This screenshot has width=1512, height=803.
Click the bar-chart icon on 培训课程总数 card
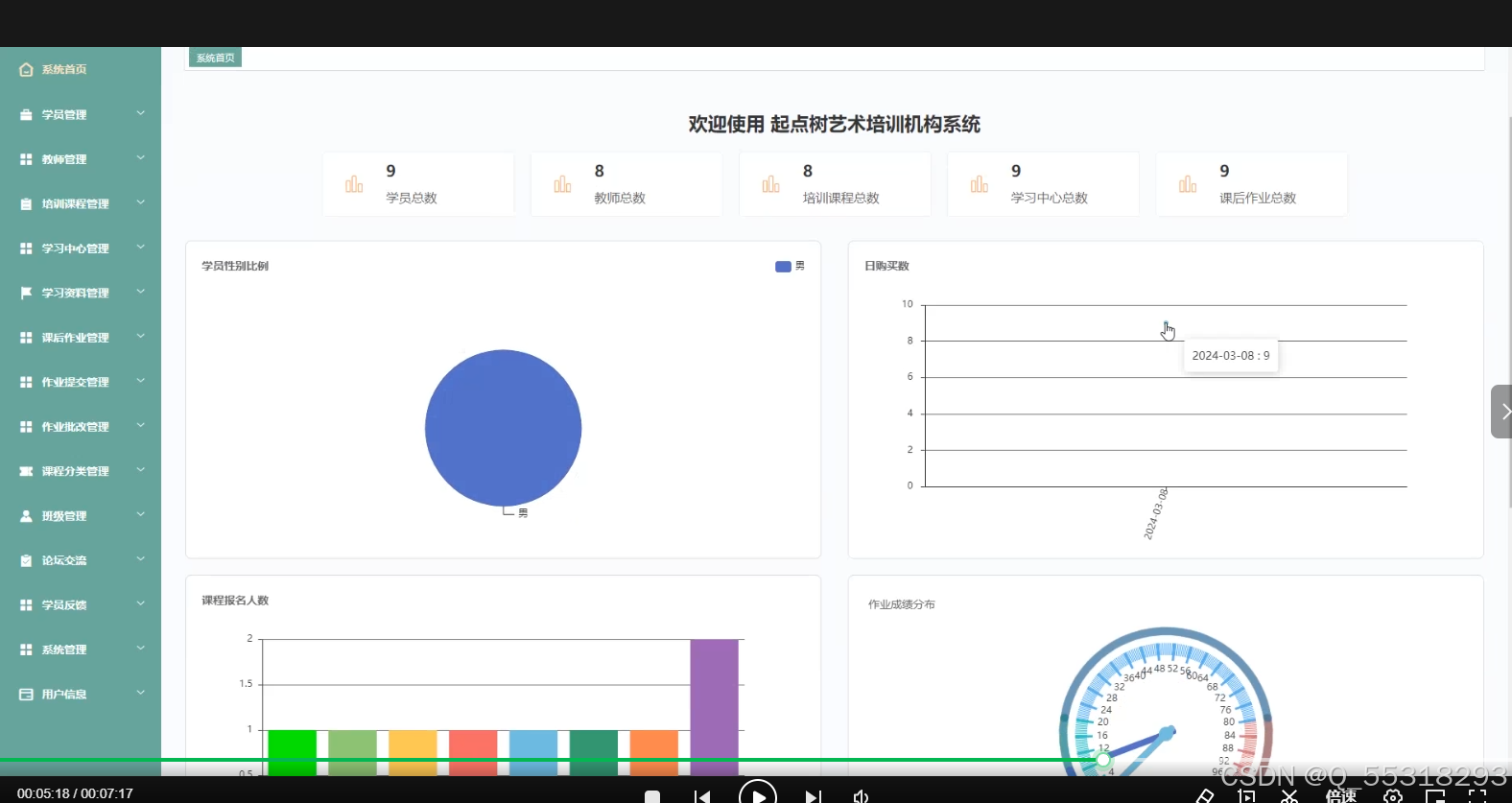pyautogui.click(x=770, y=184)
